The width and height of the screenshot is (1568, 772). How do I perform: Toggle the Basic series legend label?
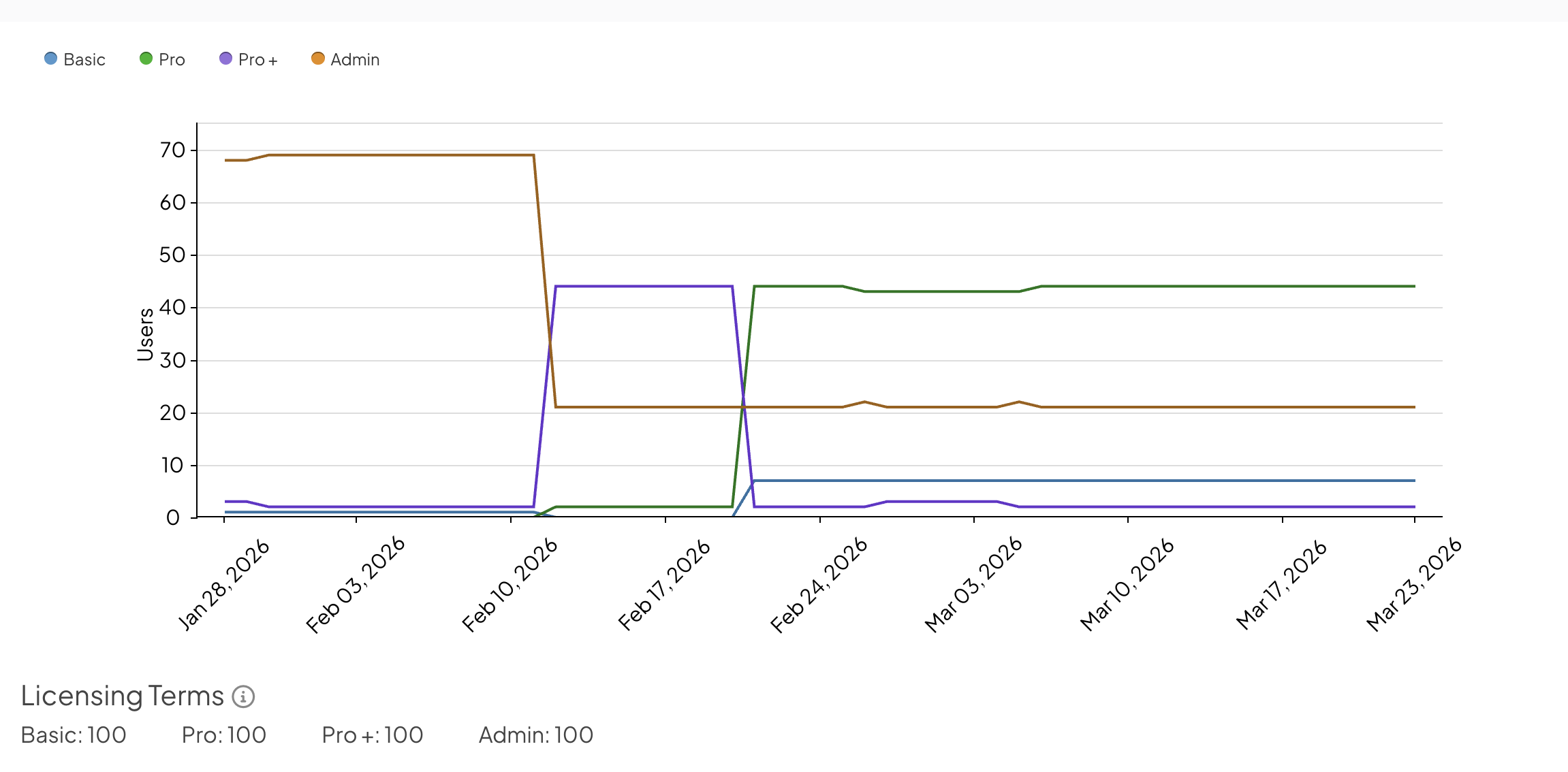tap(84, 60)
